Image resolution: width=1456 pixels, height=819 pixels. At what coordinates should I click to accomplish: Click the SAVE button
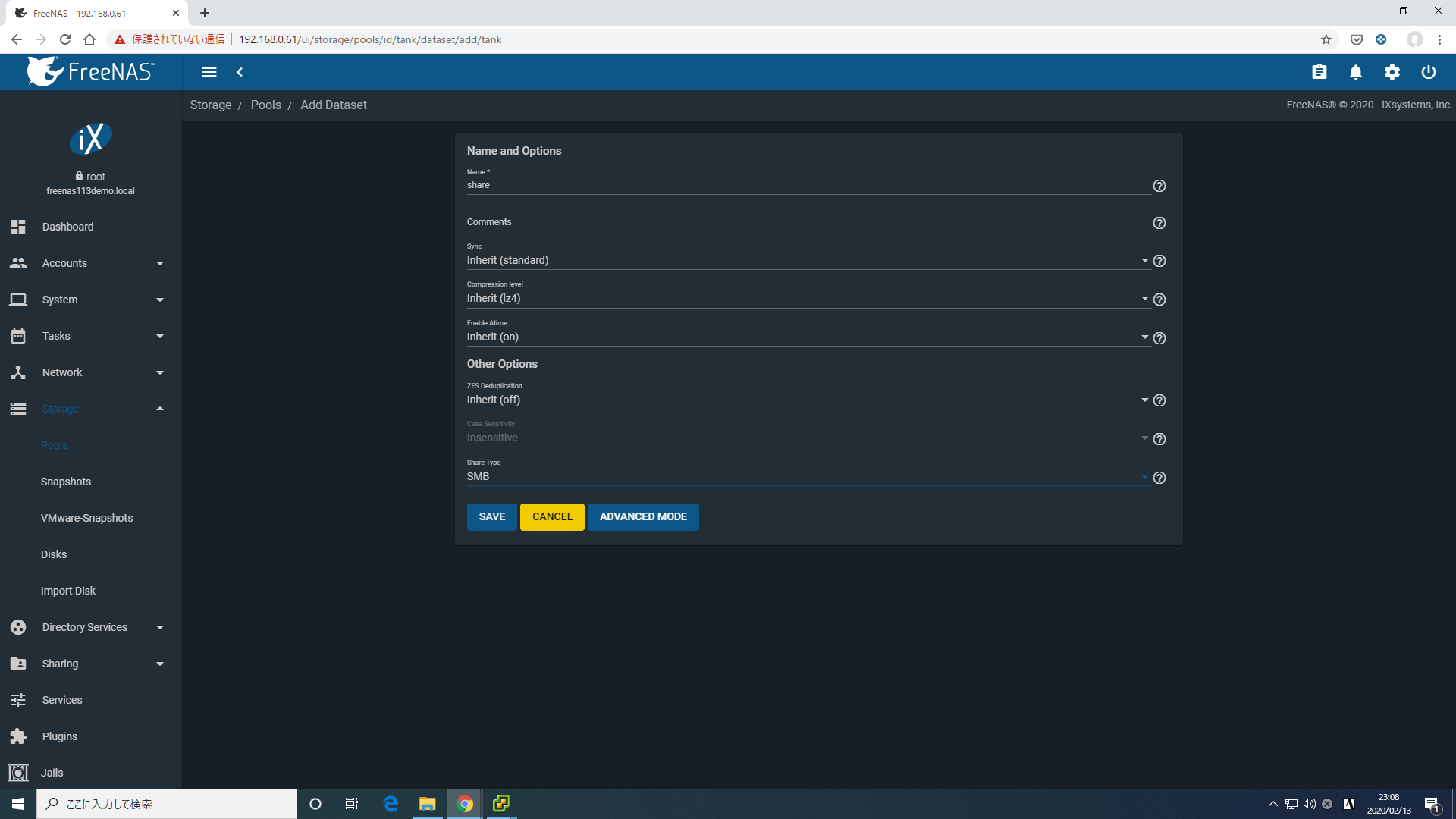(x=491, y=516)
